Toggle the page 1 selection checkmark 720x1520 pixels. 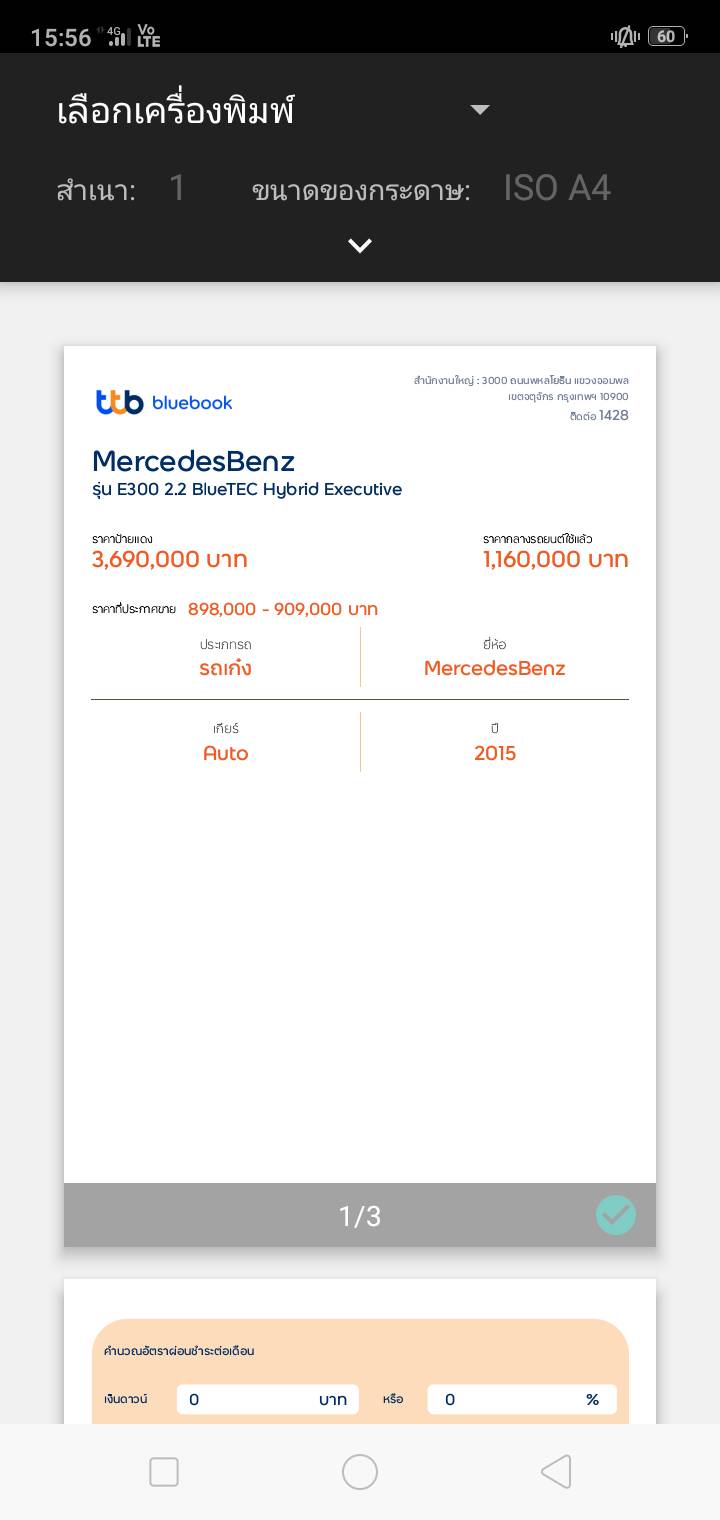pyautogui.click(x=616, y=1215)
